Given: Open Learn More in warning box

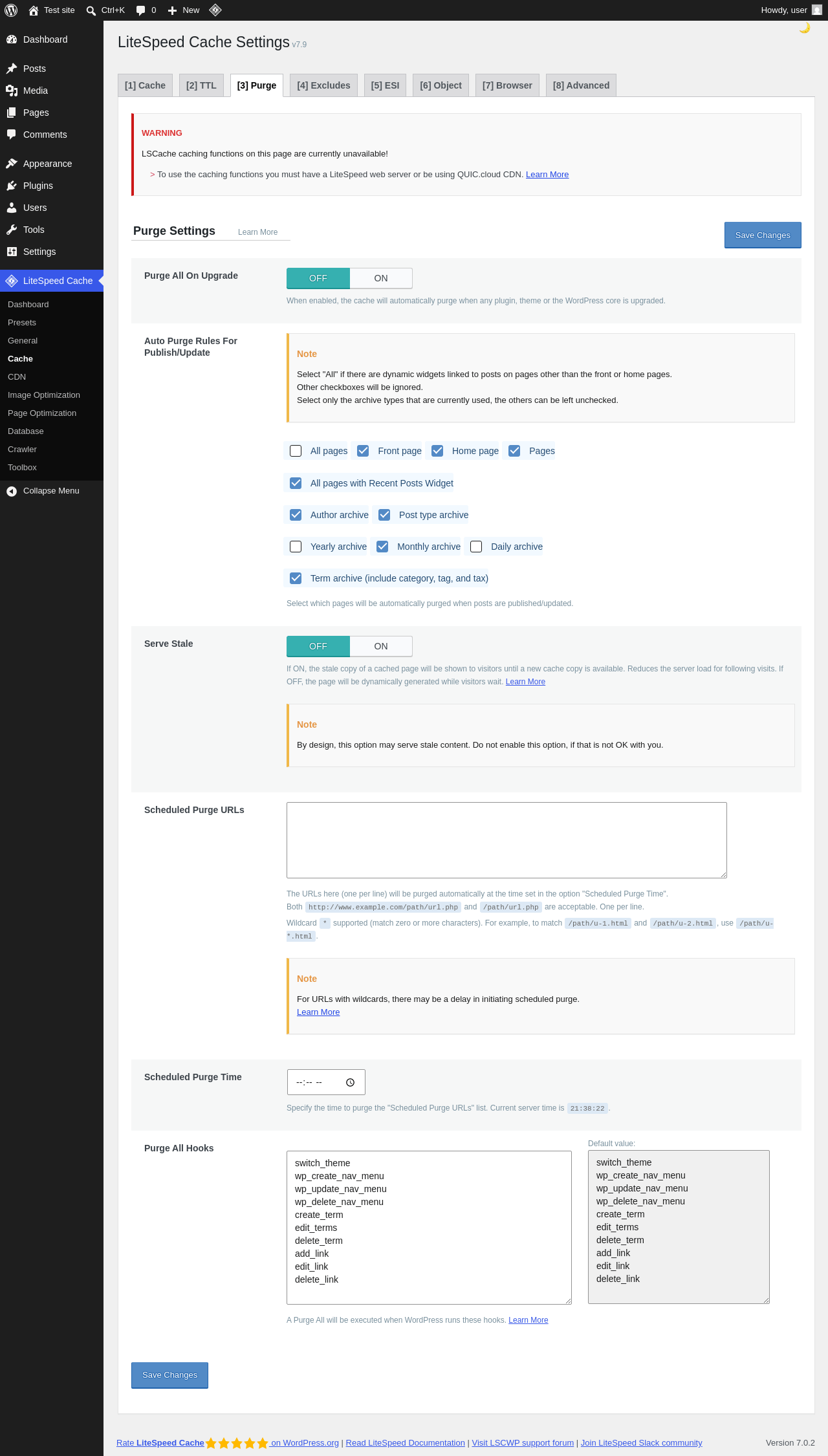Looking at the screenshot, I should coord(547,175).
